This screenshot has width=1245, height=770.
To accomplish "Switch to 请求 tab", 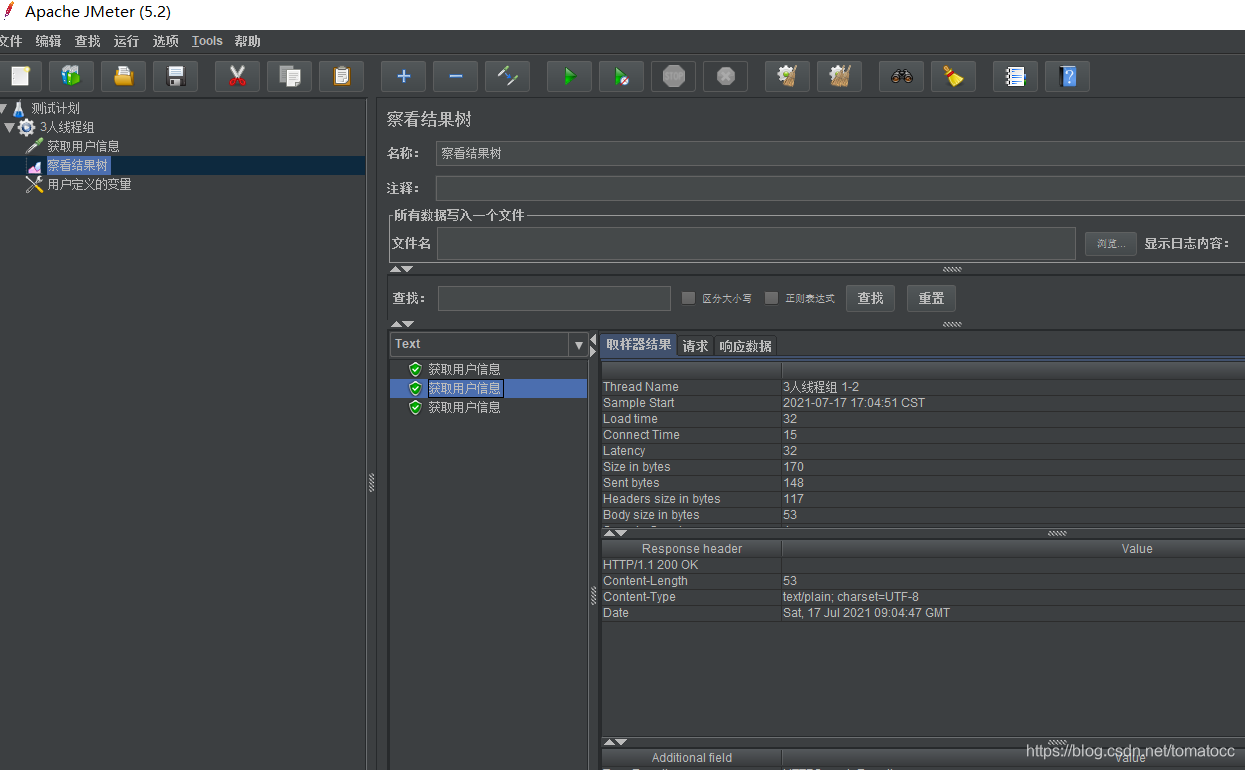I will click(695, 346).
